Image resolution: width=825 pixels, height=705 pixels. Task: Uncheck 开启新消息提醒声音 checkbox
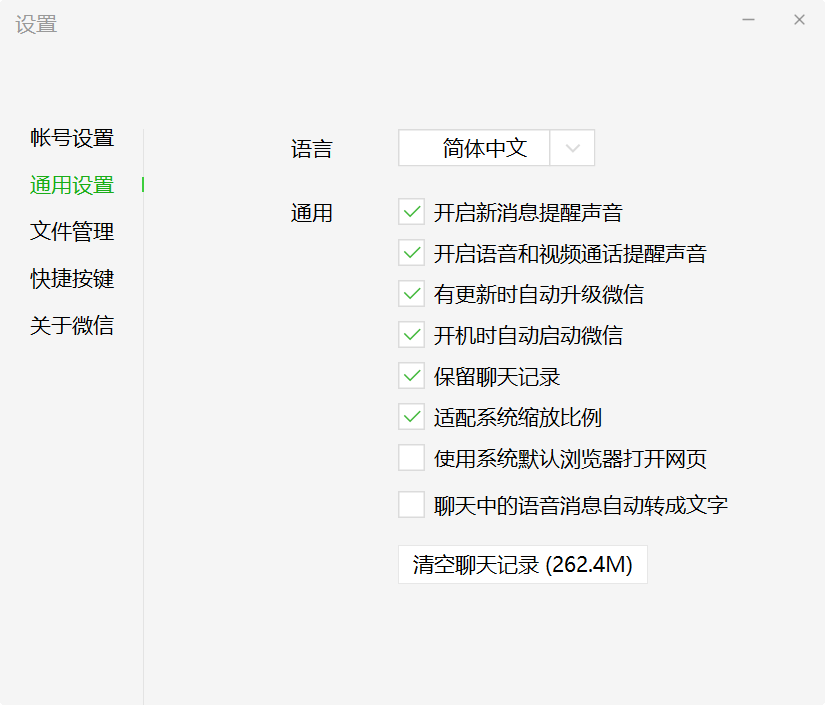tap(411, 212)
